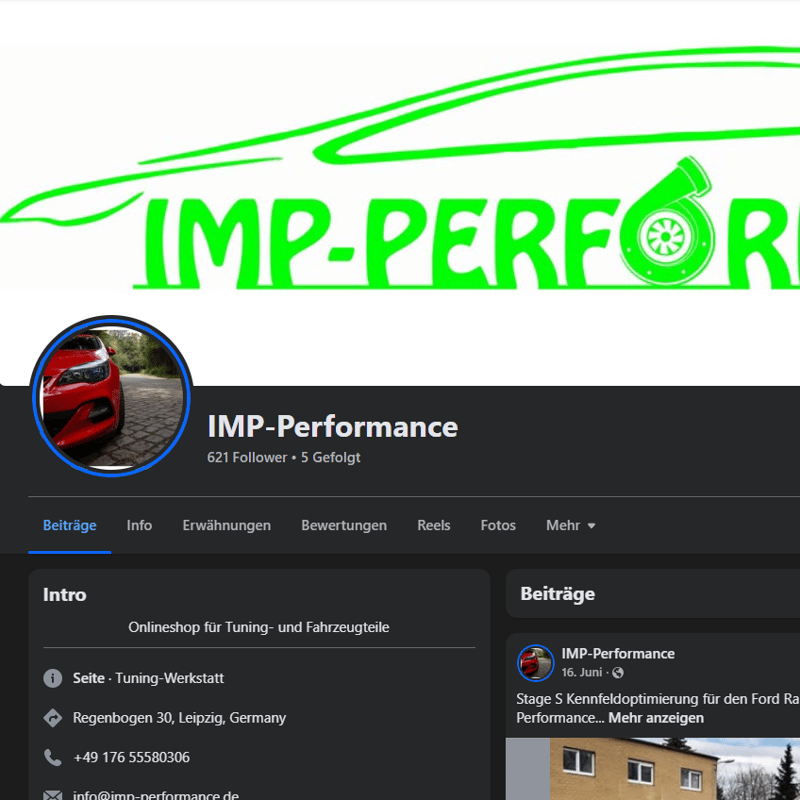800x800 pixels.
Task: Go to the Bewertungen tab
Action: (344, 525)
